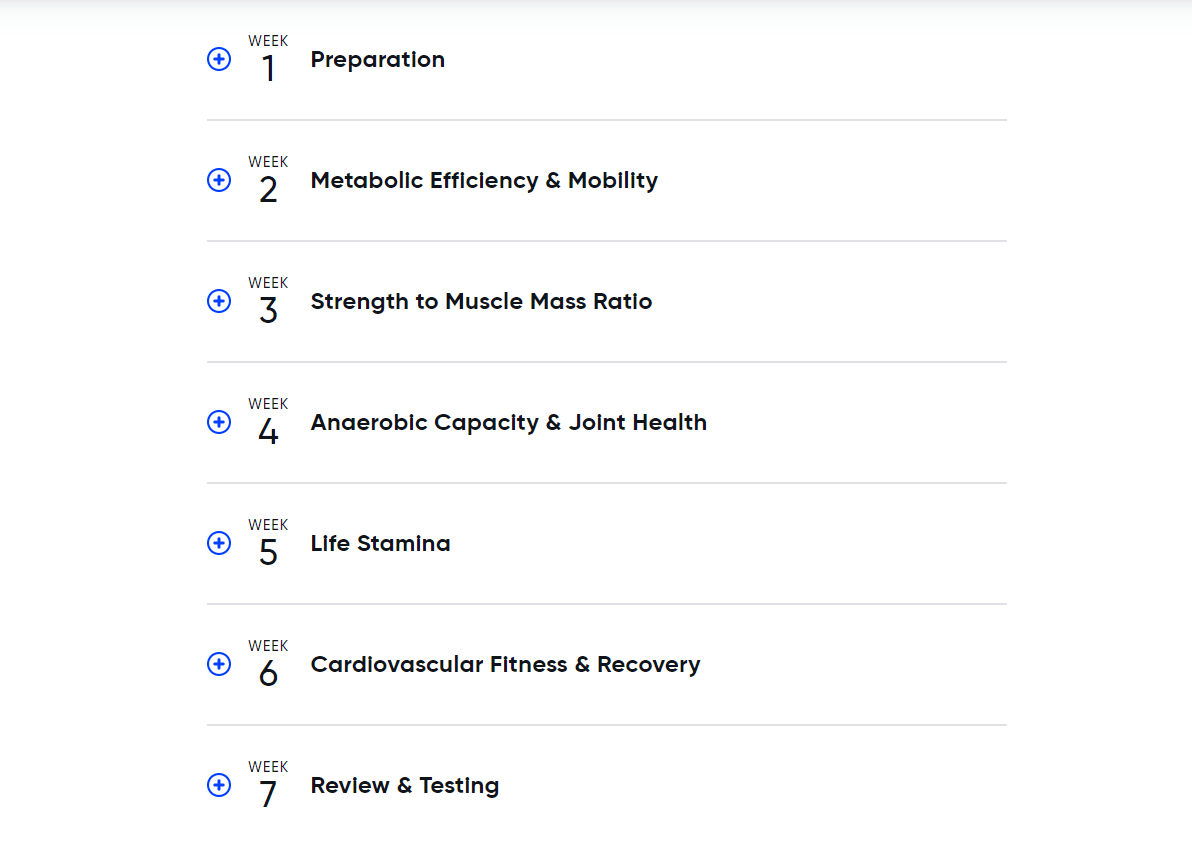Select the Review & Testing heading
This screenshot has width=1192, height=846.
coord(404,786)
